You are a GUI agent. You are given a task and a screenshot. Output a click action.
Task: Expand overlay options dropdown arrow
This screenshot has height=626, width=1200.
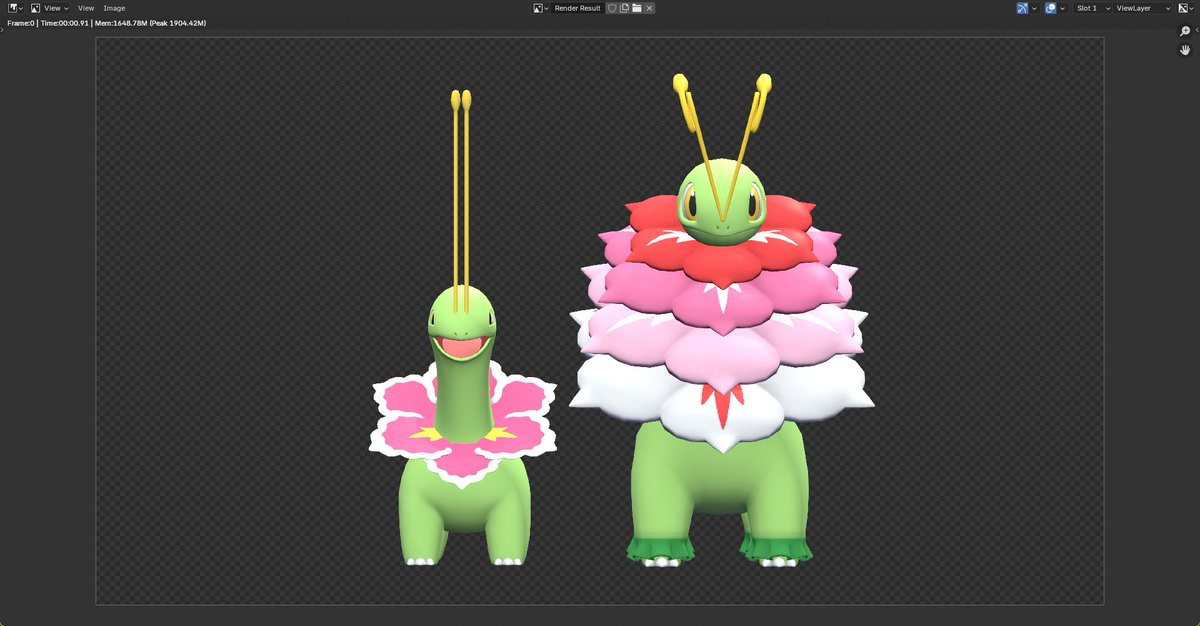1062,8
